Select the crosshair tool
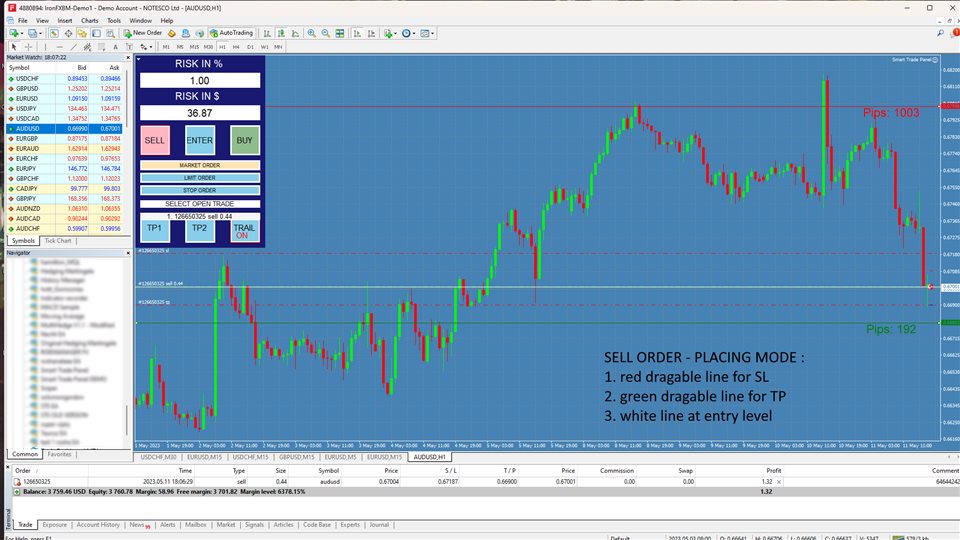Image resolution: width=960 pixels, height=540 pixels. (x=28, y=47)
